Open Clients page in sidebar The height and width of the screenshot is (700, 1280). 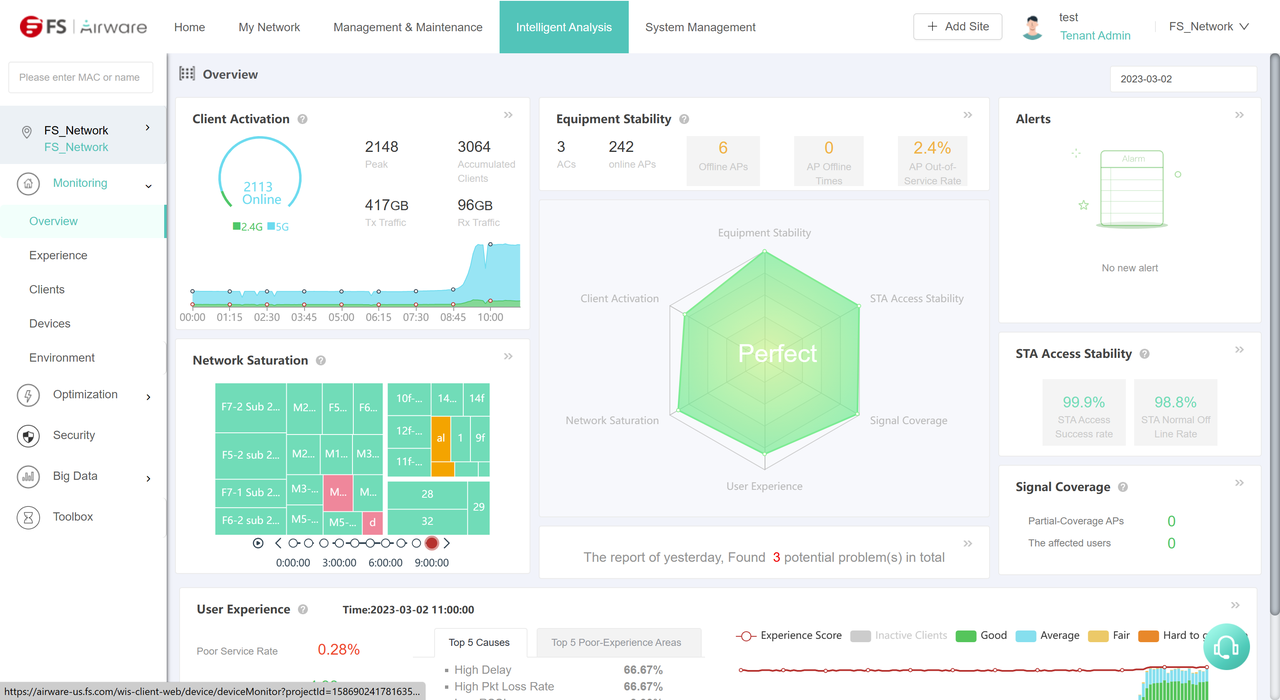[x=47, y=290]
